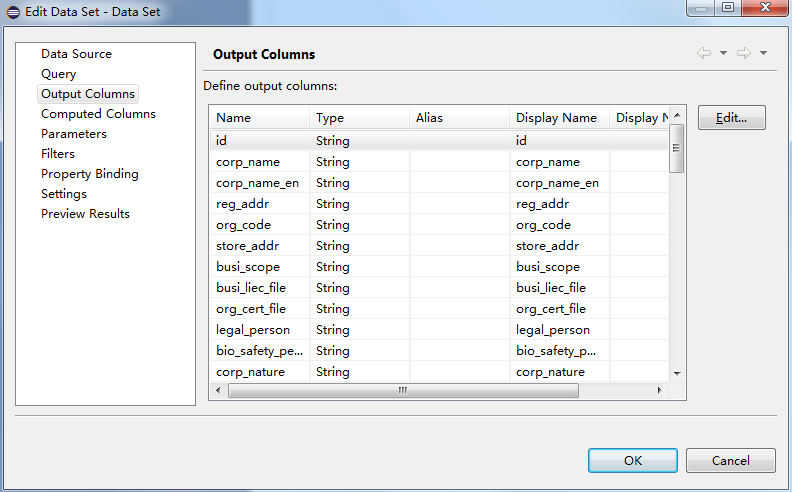Open the Data Source page
The image size is (792, 492).
tap(76, 54)
